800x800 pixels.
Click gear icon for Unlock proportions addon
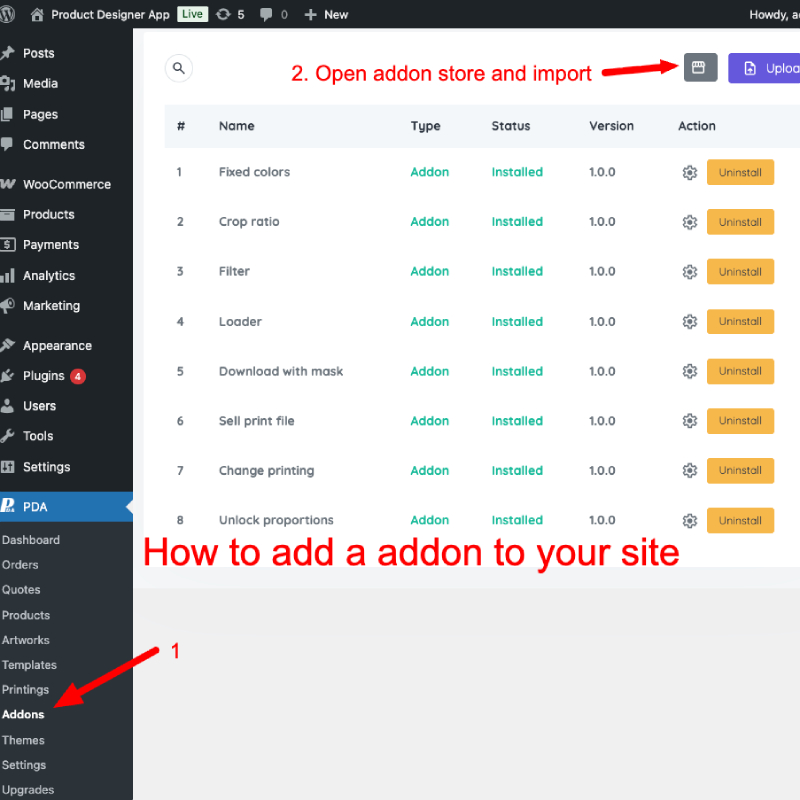(x=689, y=521)
